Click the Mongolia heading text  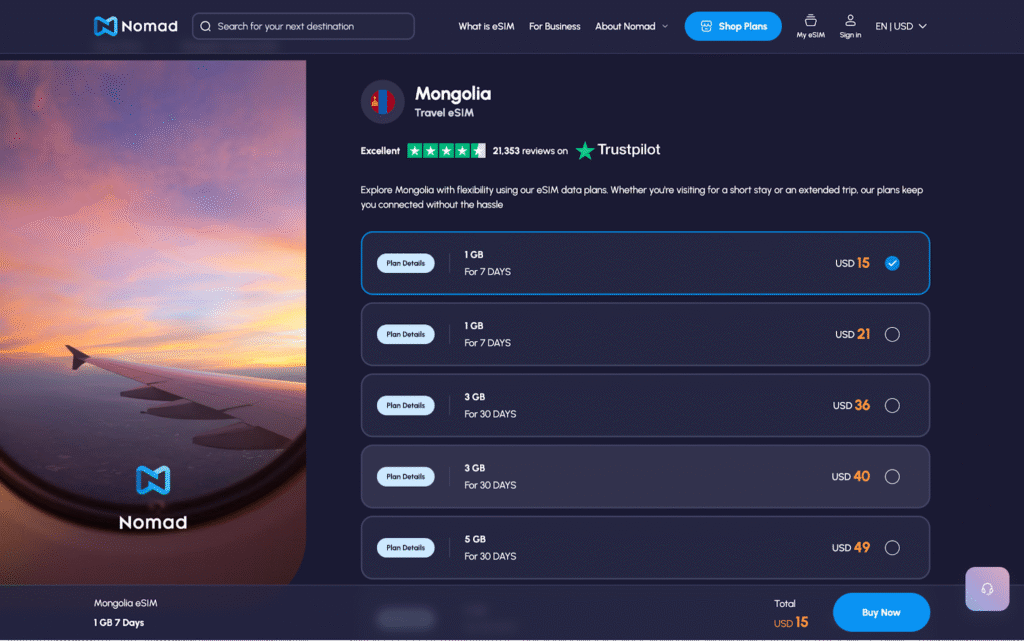coord(453,94)
